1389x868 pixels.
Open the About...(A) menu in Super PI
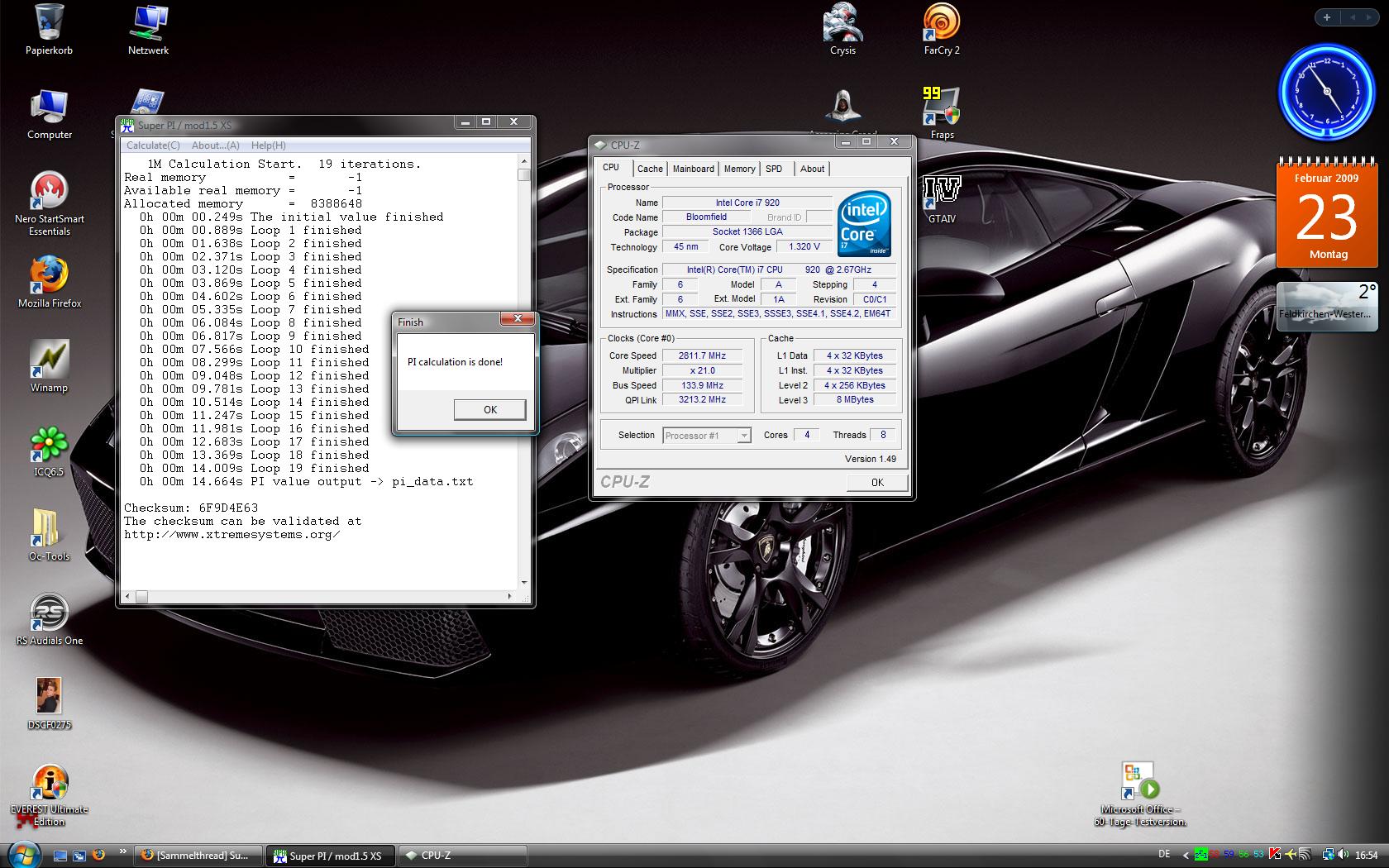click(216, 145)
